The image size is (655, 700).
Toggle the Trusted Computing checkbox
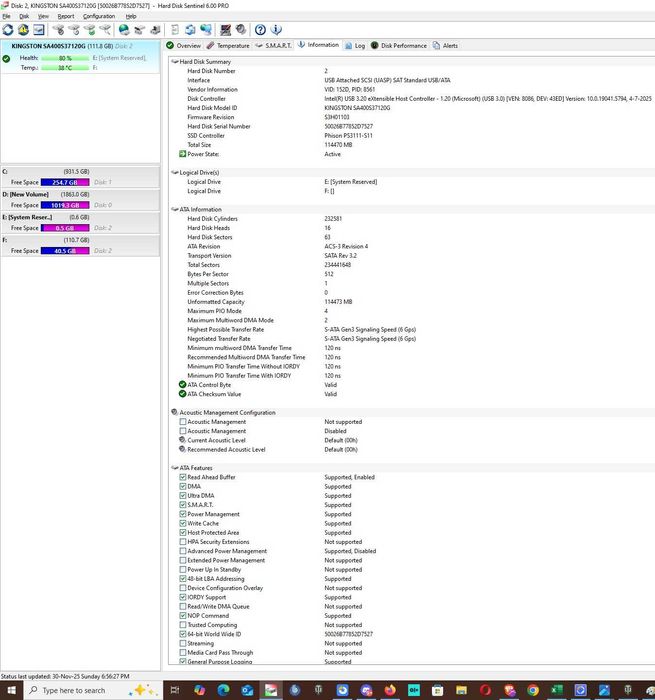(183, 625)
